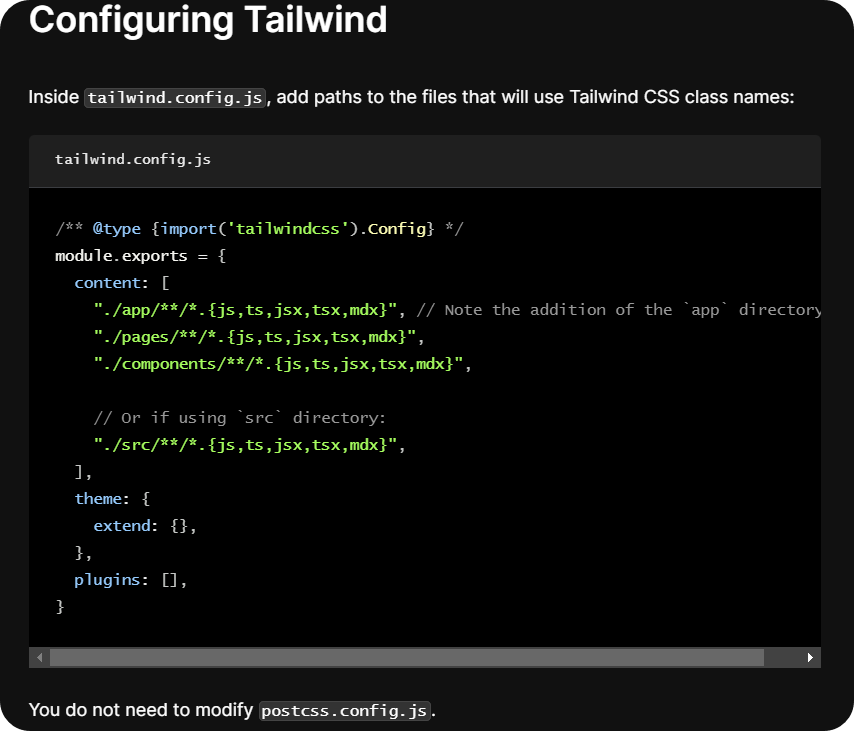Click the 'theme: {' line

[112, 499]
